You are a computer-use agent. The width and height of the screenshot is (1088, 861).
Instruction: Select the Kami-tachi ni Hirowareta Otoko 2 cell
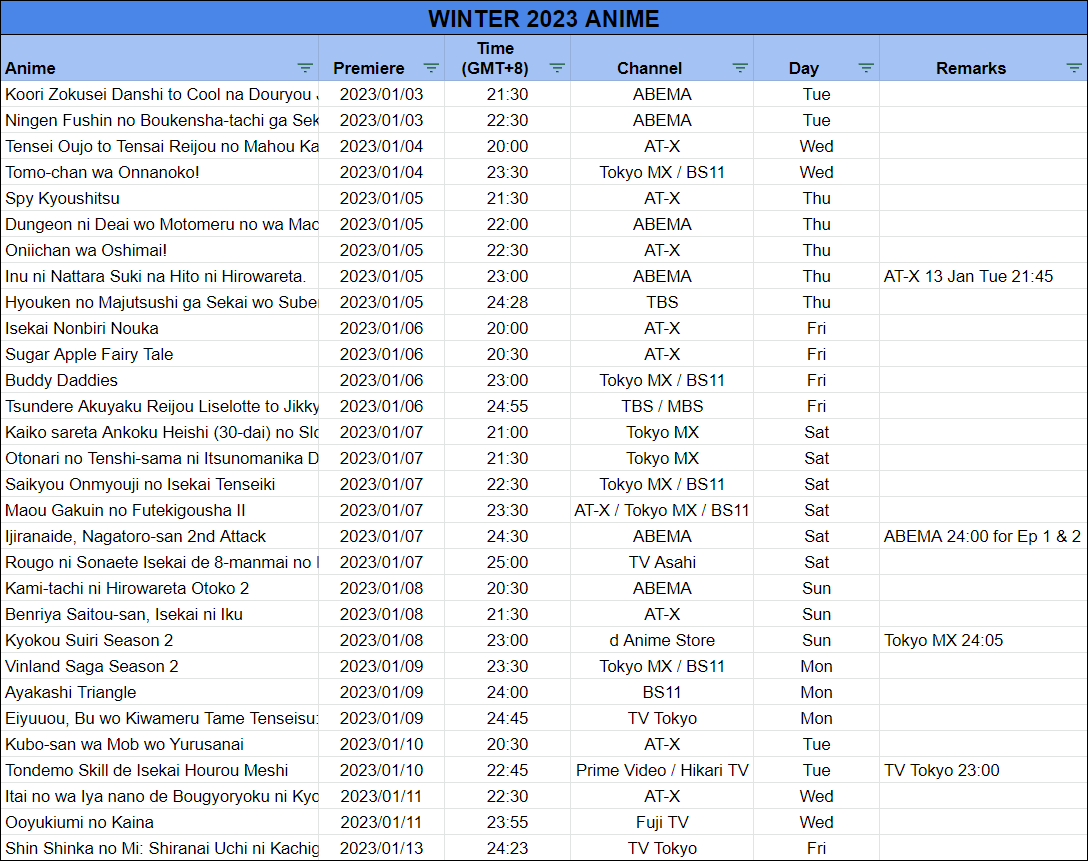(160, 588)
